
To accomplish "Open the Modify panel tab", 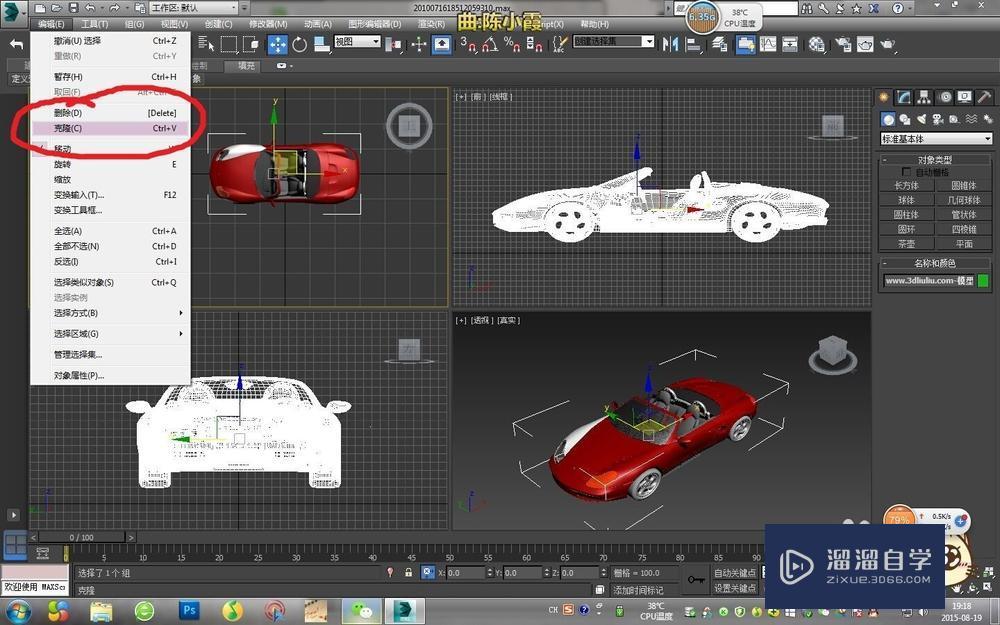I will 904,97.
